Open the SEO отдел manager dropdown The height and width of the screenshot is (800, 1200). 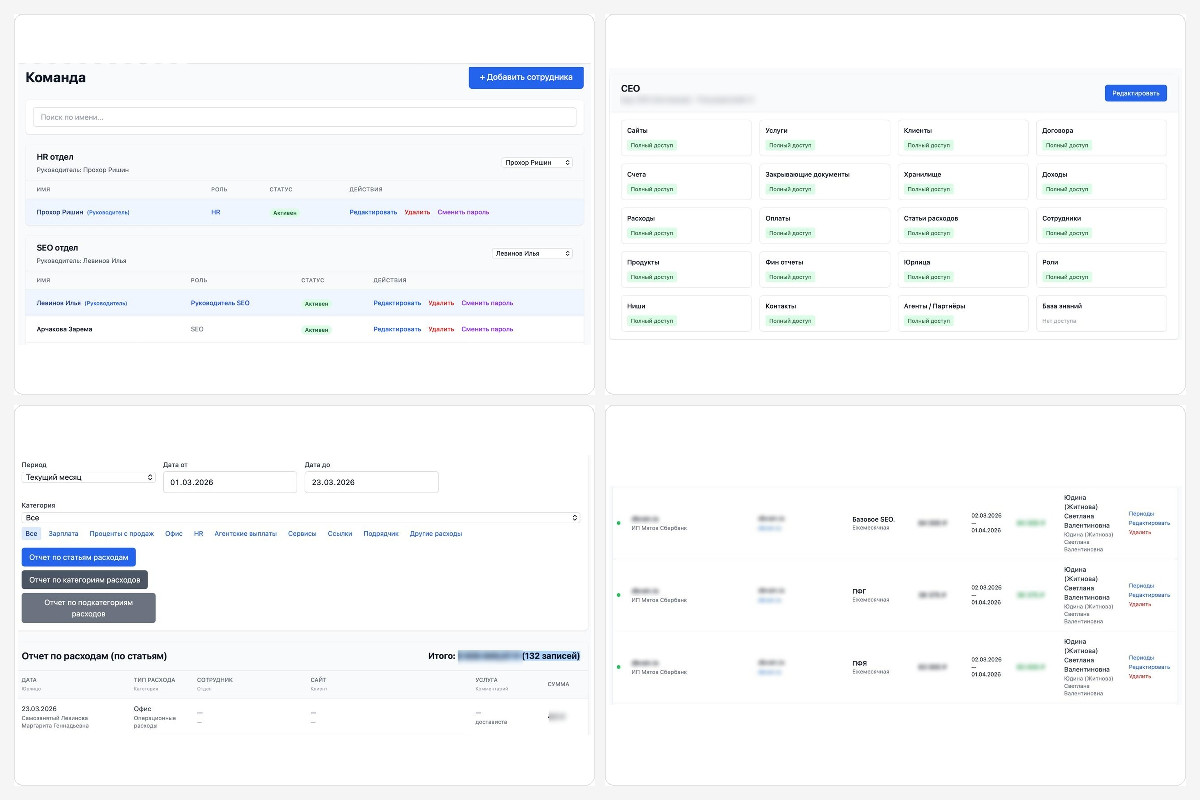(x=532, y=253)
